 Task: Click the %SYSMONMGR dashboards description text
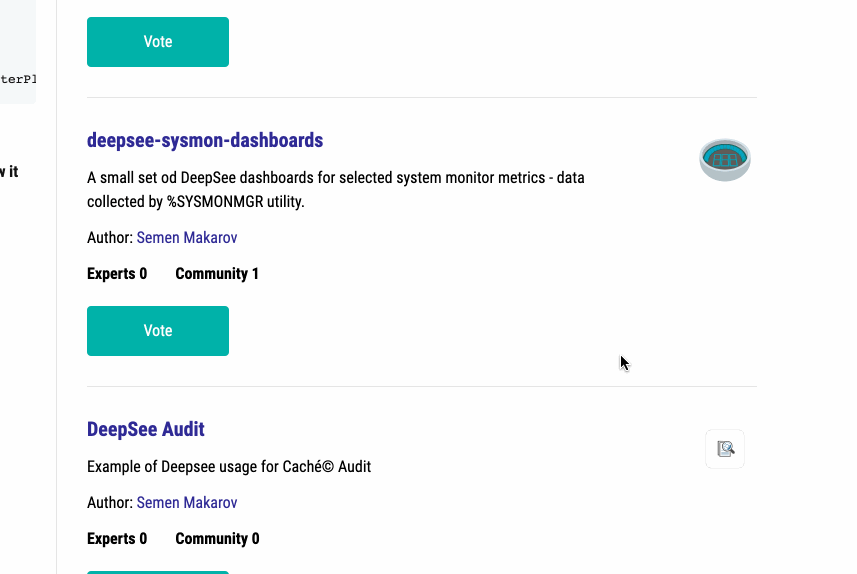click(335, 190)
